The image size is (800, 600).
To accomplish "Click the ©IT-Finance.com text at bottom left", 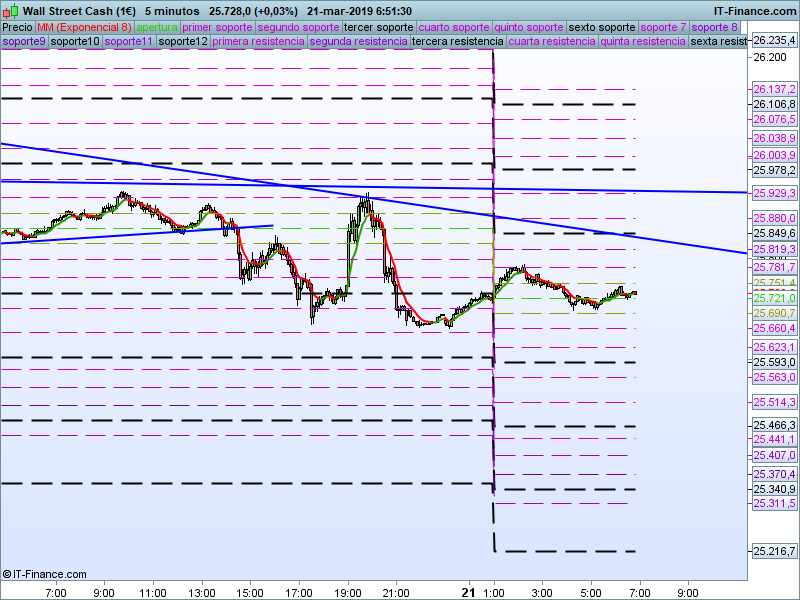I will click(x=44, y=574).
